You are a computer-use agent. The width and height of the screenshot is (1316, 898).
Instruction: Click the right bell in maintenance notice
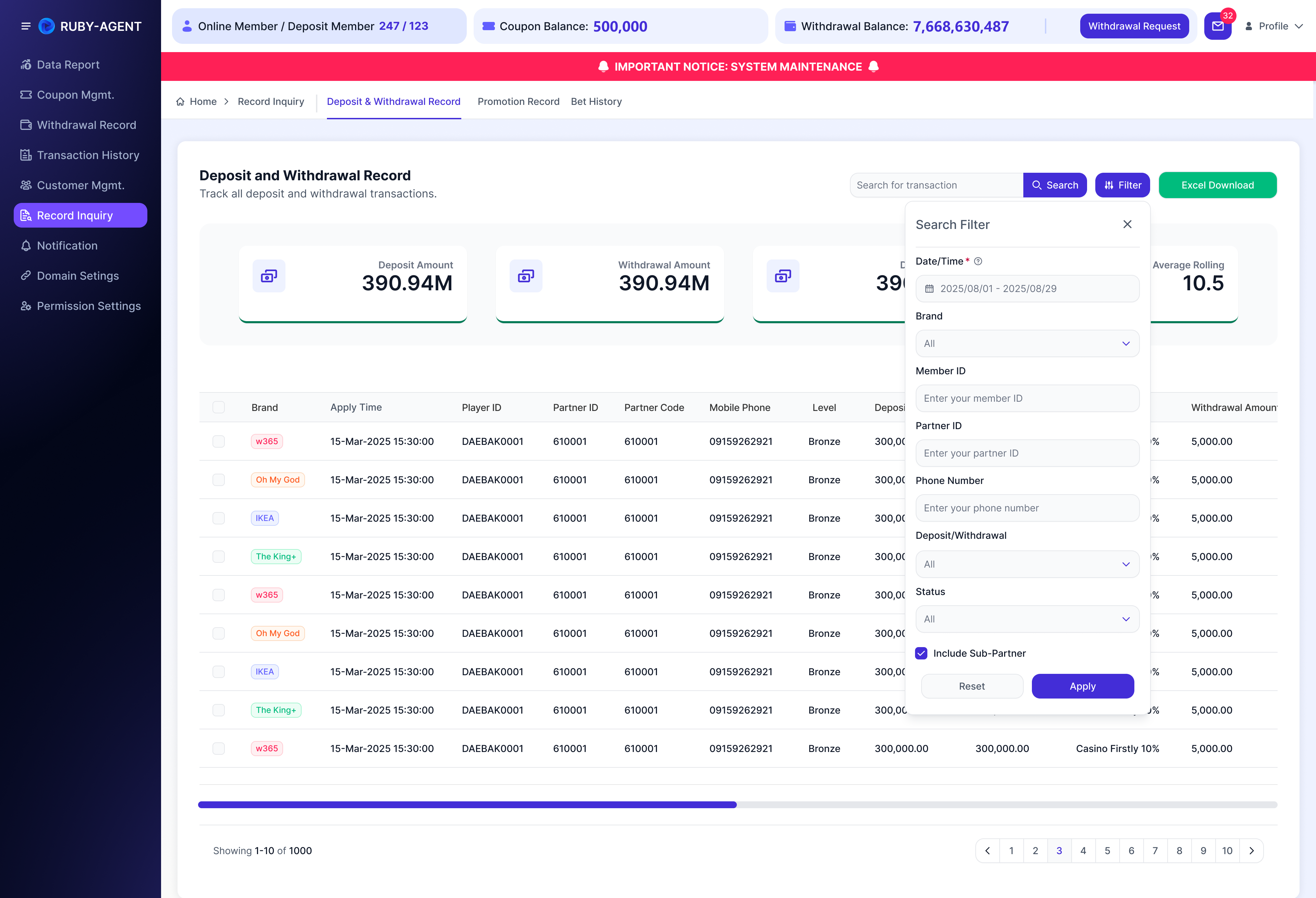click(874, 67)
